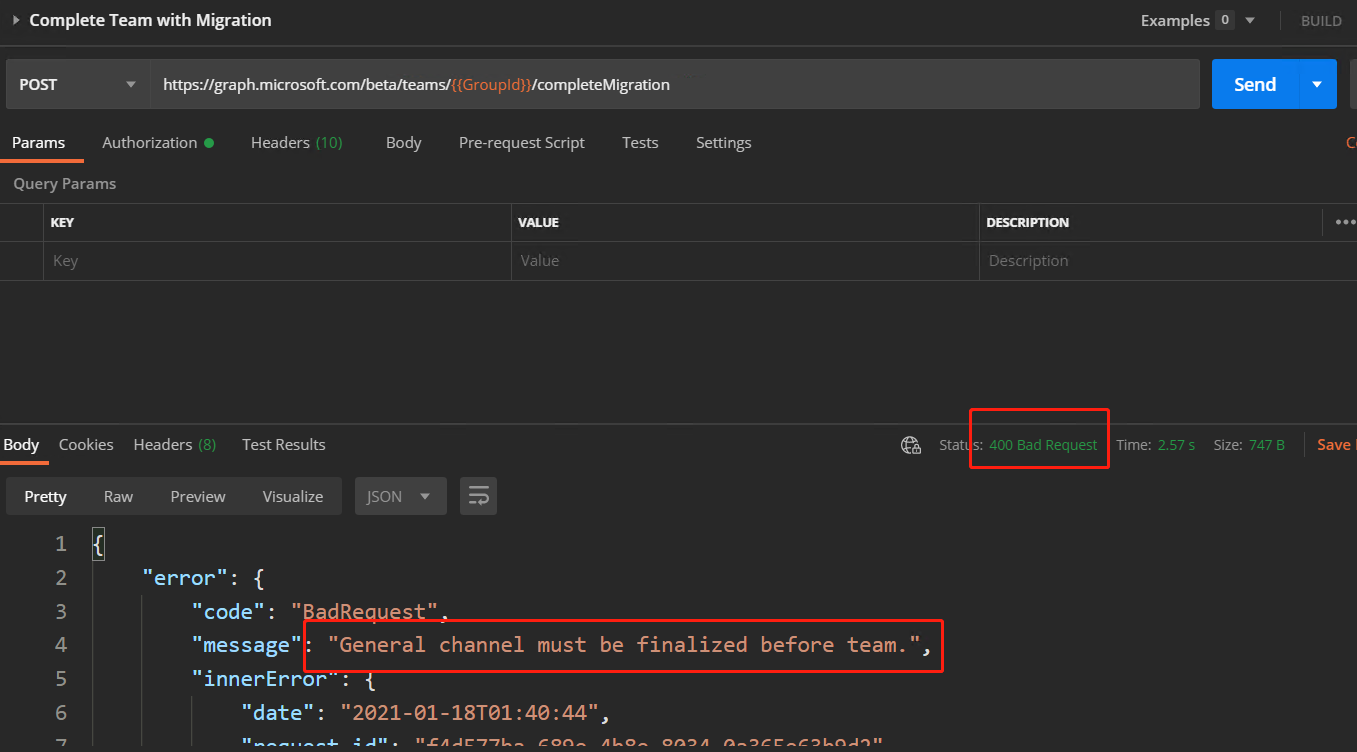Select the Visualize view
This screenshot has height=752, width=1357.
pos(293,497)
